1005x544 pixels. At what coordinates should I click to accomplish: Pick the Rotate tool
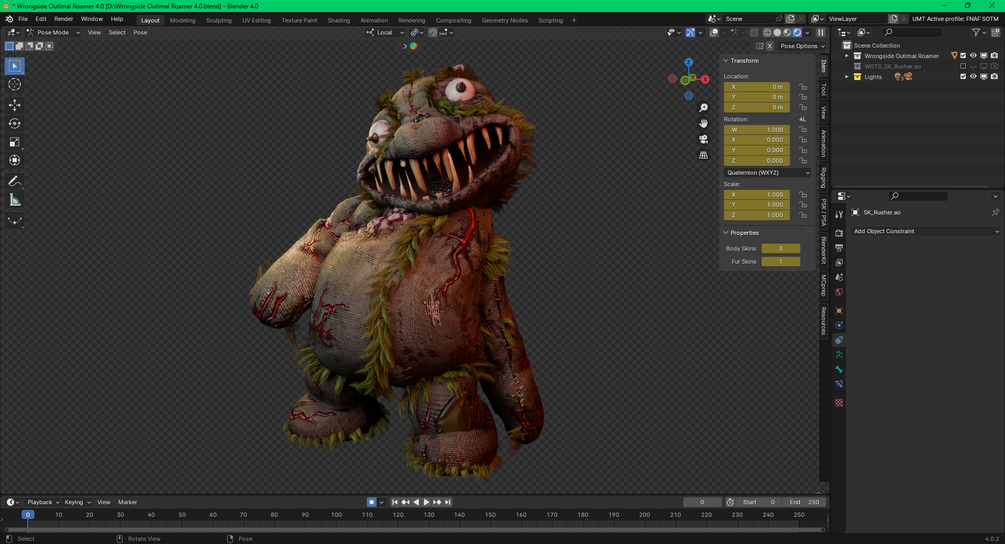pos(15,124)
